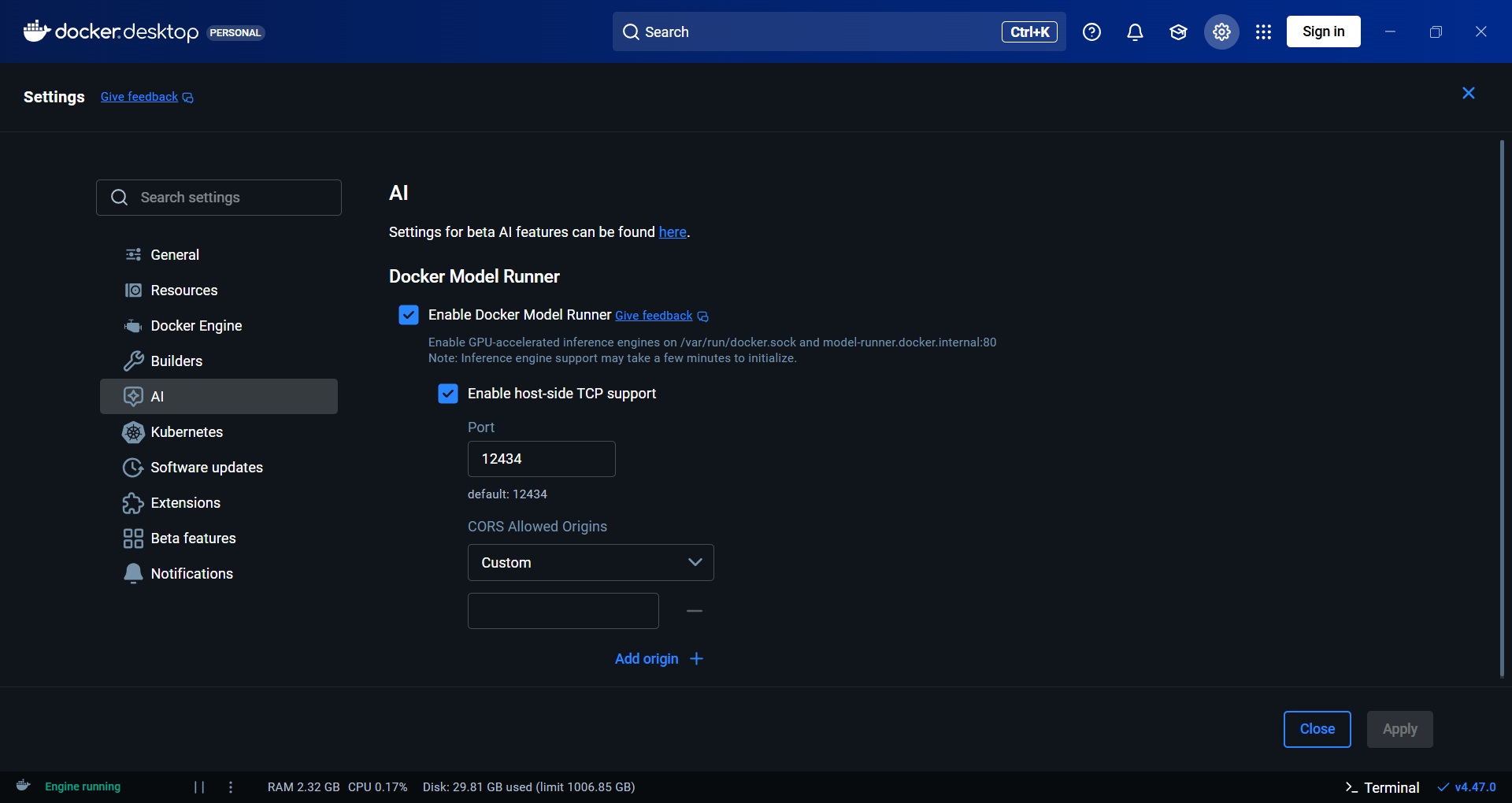This screenshot has height=803, width=1512.
Task: Click the plus icon next to Add origin
Action: point(697,659)
